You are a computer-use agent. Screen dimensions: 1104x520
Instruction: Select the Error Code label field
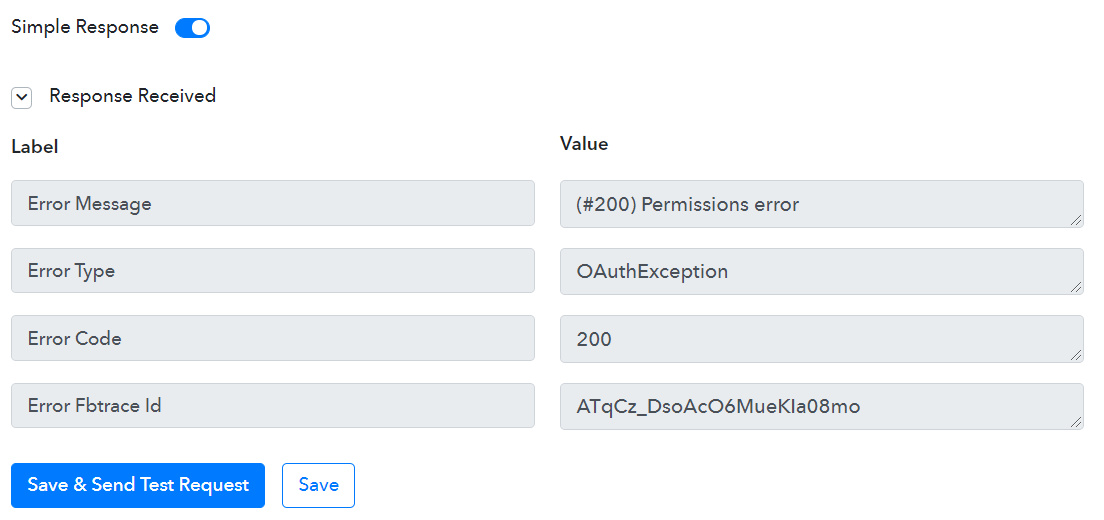(x=272, y=338)
